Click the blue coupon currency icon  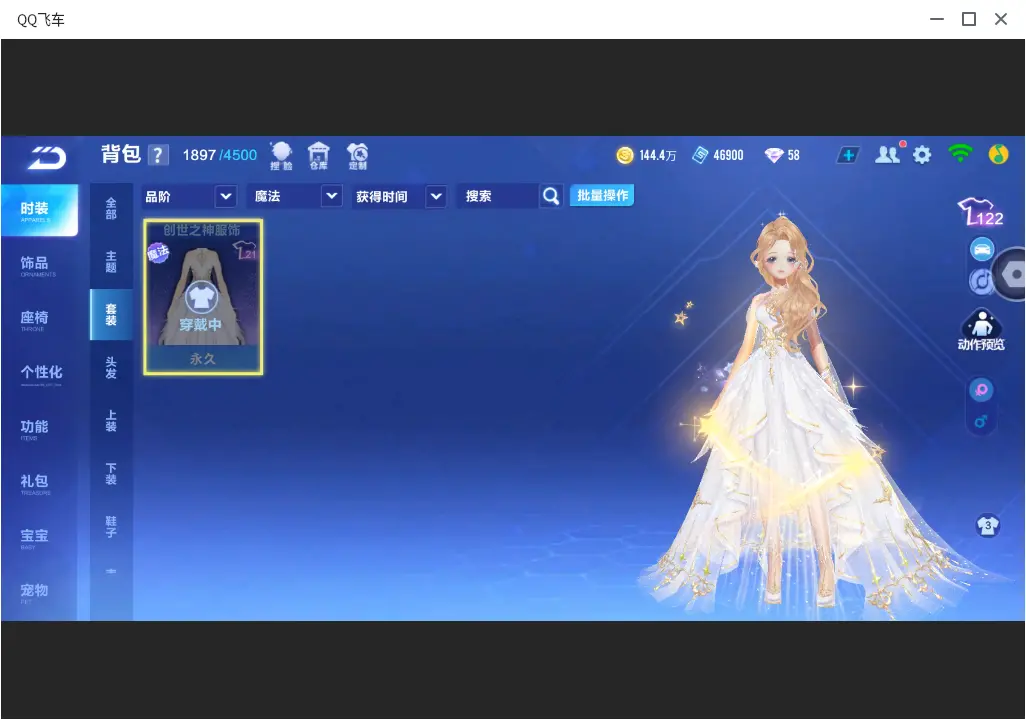tap(700, 155)
